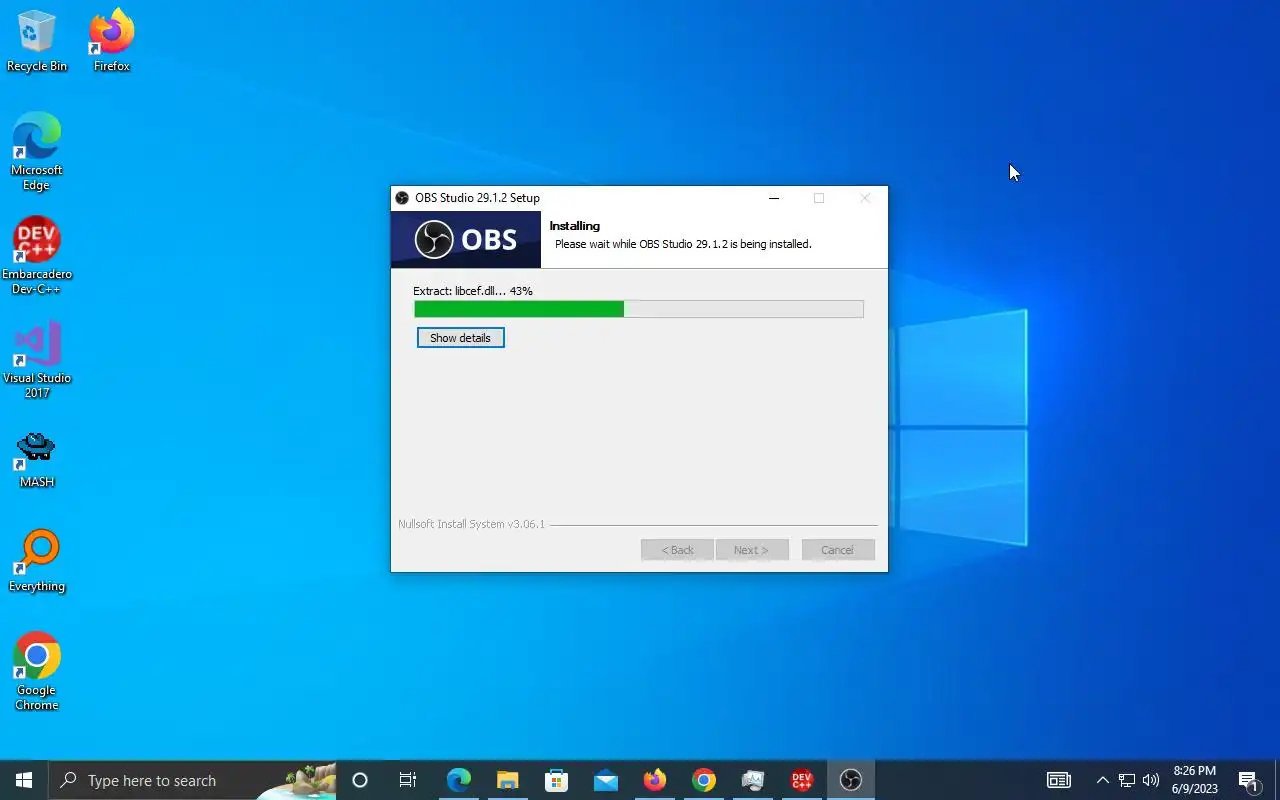Minimize the OBS Studio Setup window
The width and height of the screenshot is (1280, 800).
pos(773,198)
